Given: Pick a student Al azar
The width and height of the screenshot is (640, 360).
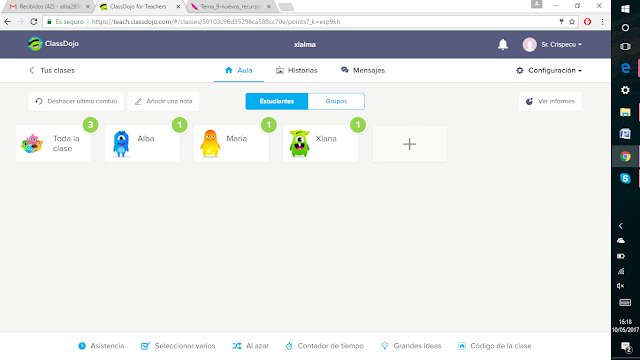Looking at the screenshot, I should tap(251, 346).
